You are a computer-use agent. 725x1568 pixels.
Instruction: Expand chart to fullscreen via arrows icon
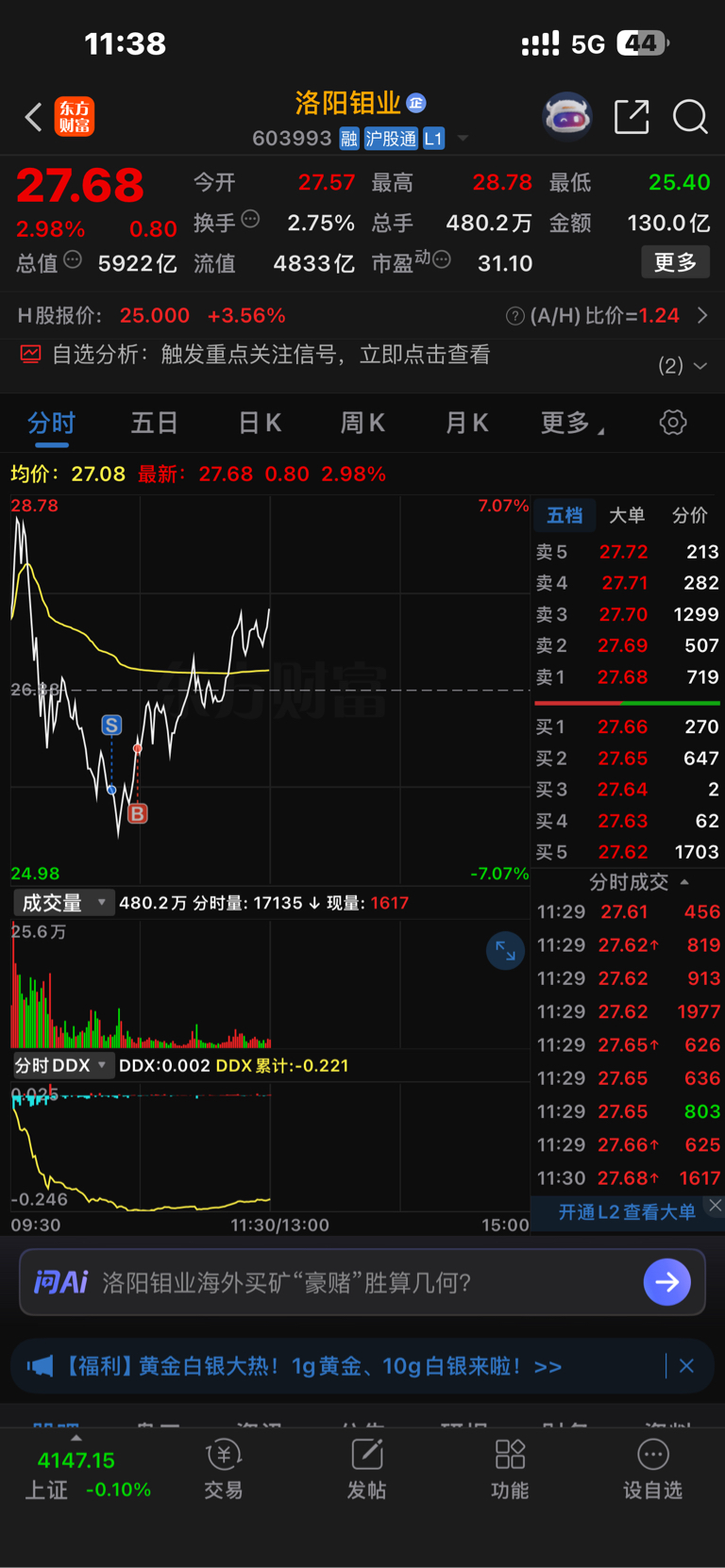tap(505, 951)
